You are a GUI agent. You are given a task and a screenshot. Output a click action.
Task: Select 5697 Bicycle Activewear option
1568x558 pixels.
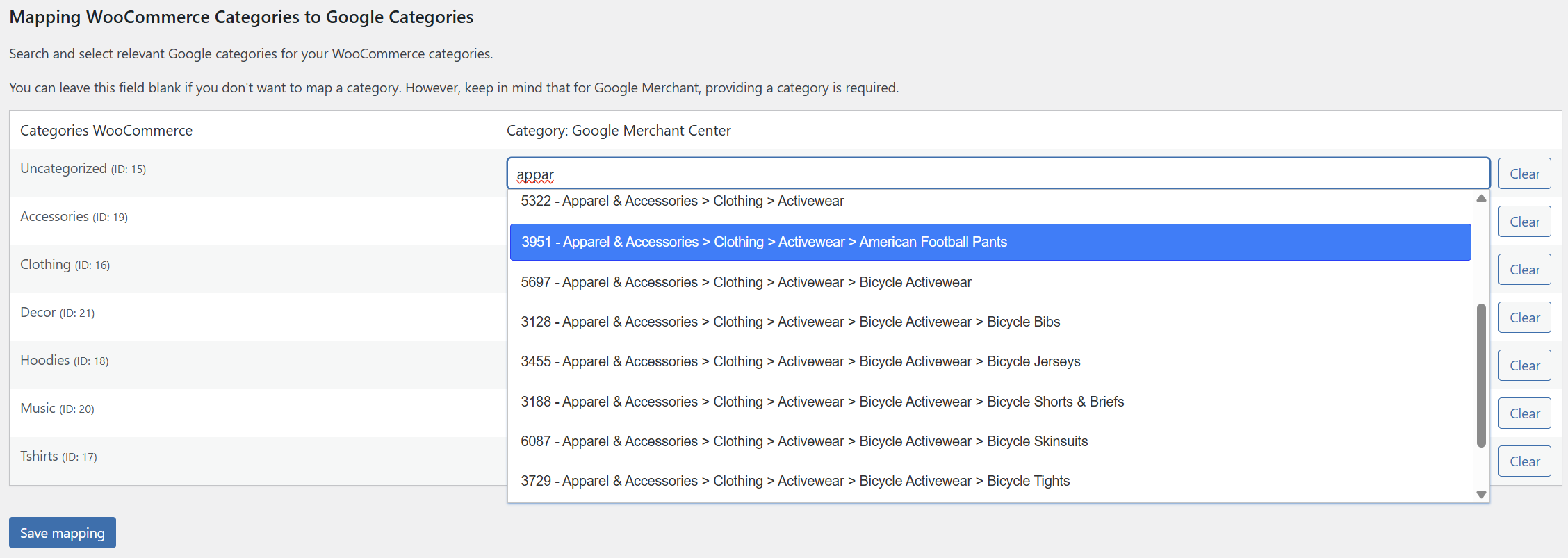[x=746, y=282]
